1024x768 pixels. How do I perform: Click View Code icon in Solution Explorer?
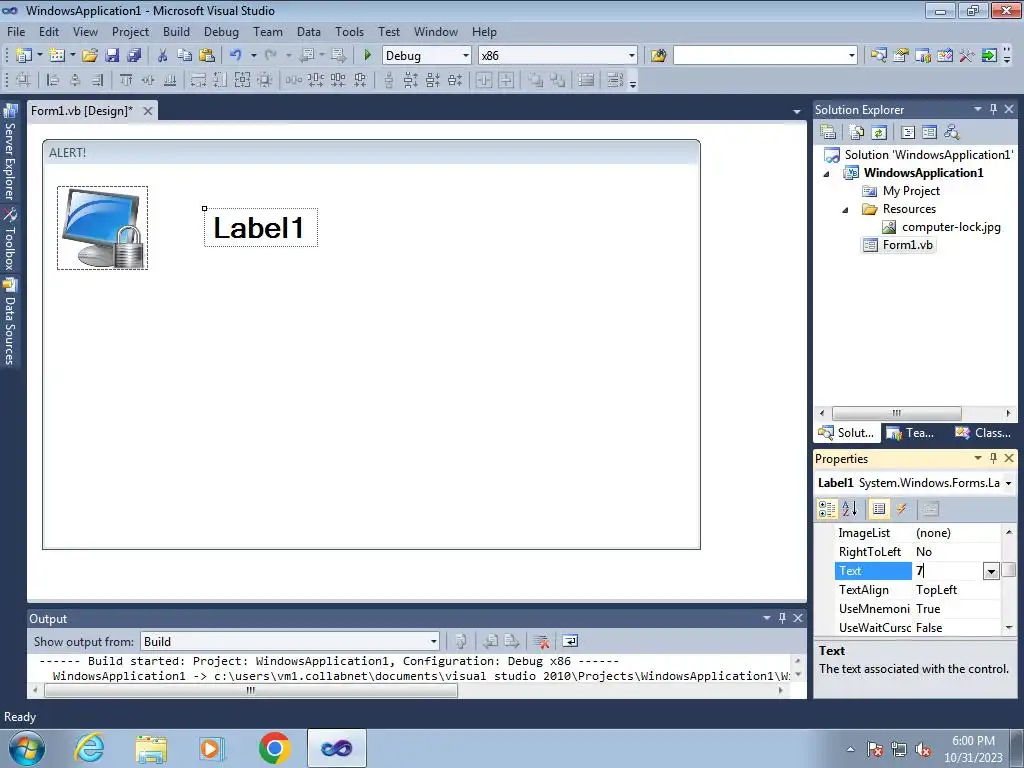(x=908, y=133)
